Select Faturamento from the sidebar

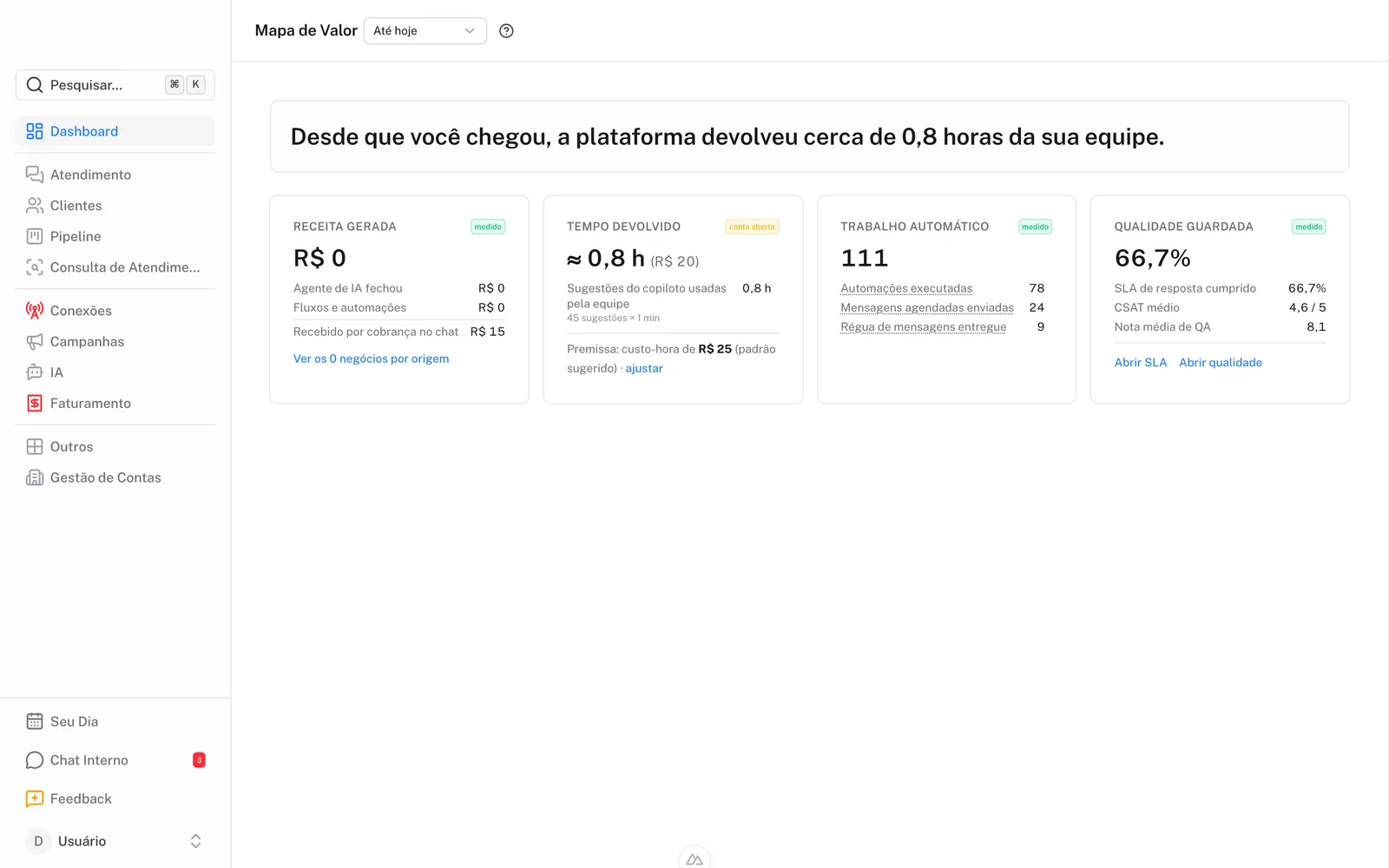115,404
